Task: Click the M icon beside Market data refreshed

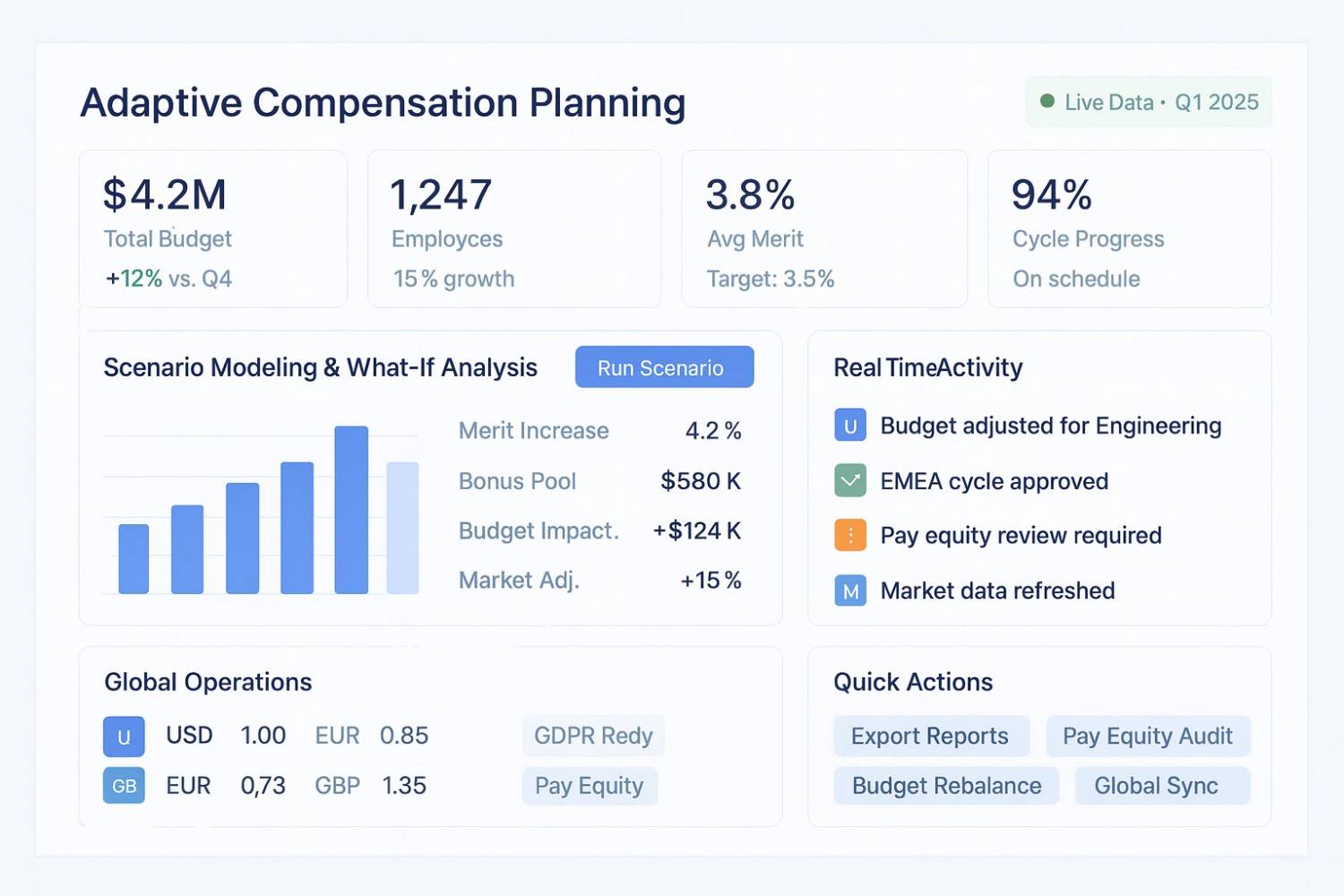Action: pos(850,590)
